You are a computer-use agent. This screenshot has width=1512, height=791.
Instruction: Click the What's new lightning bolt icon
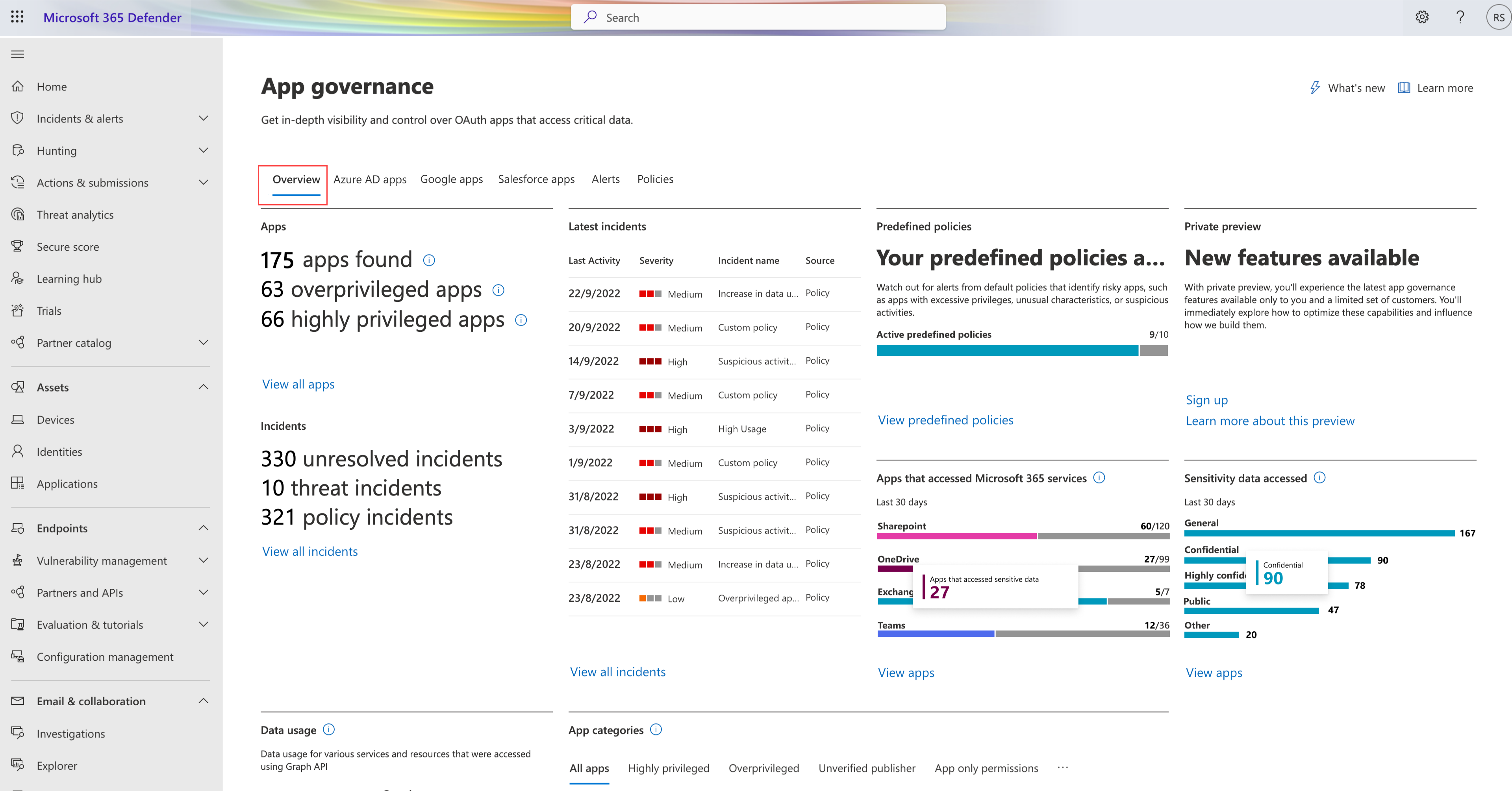[1314, 88]
